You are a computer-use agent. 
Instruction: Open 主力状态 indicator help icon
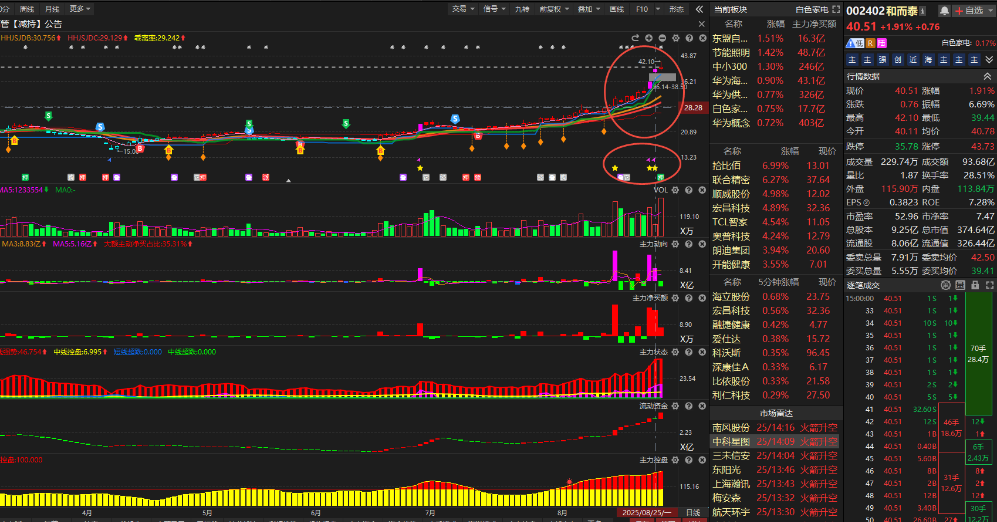coord(689,352)
